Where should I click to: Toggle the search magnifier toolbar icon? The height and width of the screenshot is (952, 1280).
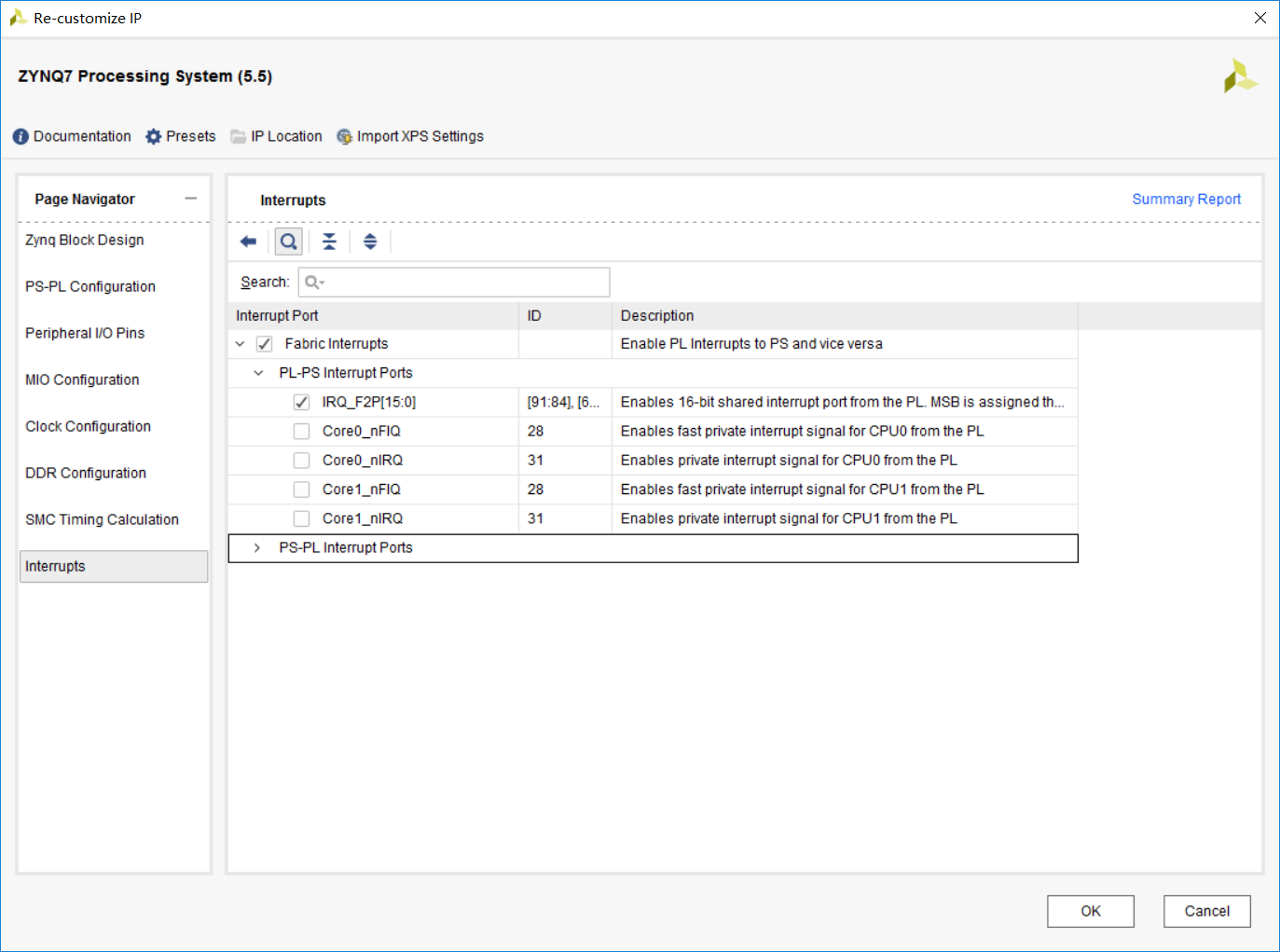(x=289, y=241)
